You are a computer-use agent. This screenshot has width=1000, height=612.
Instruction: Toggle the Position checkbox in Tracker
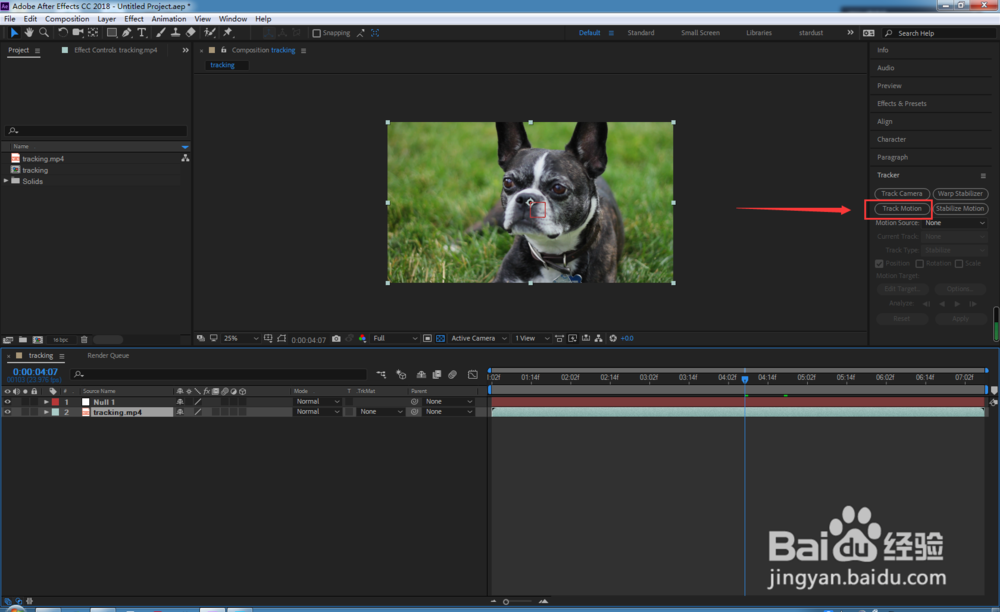879,263
